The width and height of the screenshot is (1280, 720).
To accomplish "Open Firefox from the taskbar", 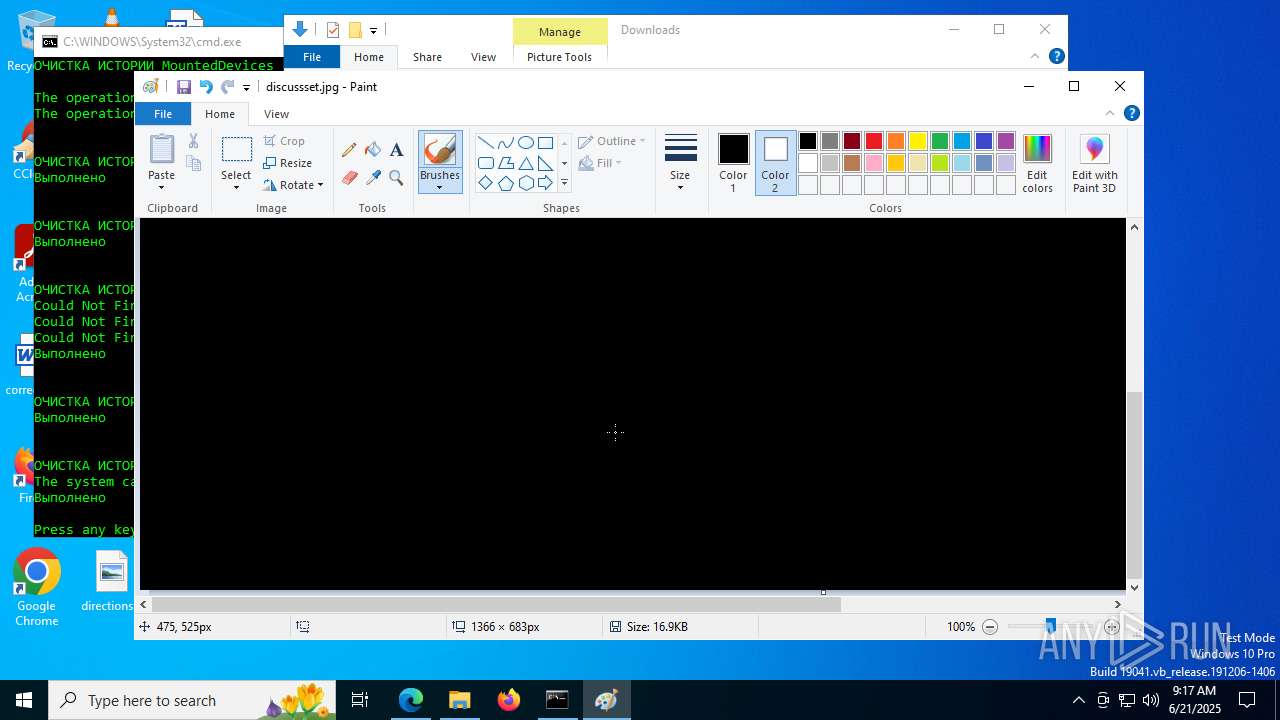I will click(509, 700).
